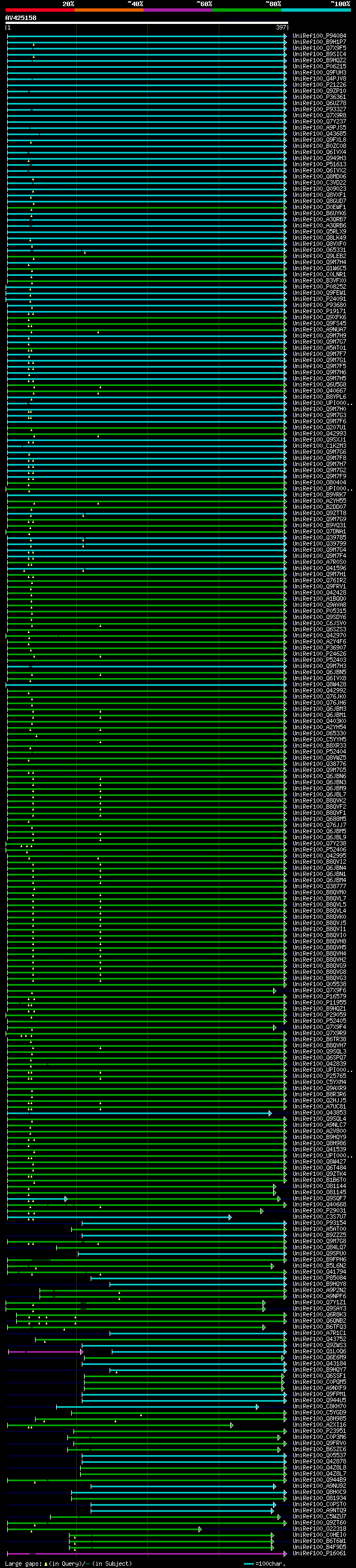Image resolution: width=356 pixels, height=1568 pixels.
Task: Open hit UniRef100_P06215
Action: (x=319, y=66)
